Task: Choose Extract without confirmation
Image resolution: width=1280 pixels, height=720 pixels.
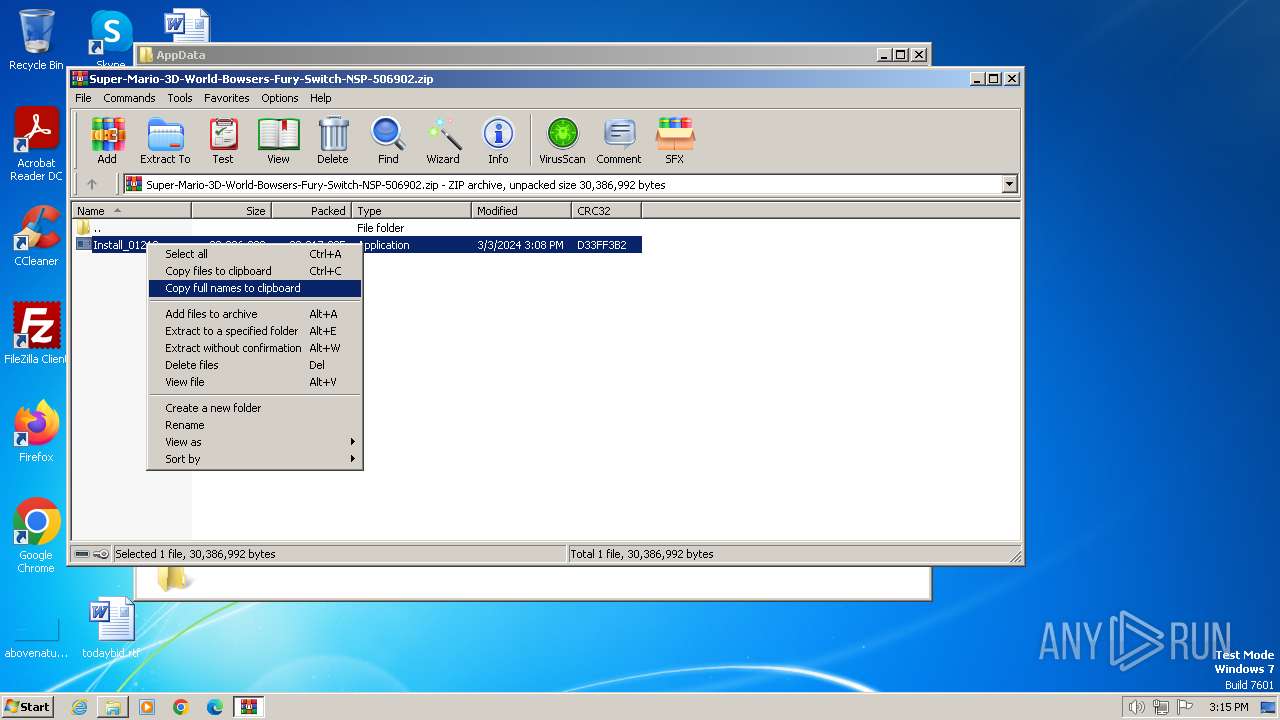Action: click(x=255, y=348)
